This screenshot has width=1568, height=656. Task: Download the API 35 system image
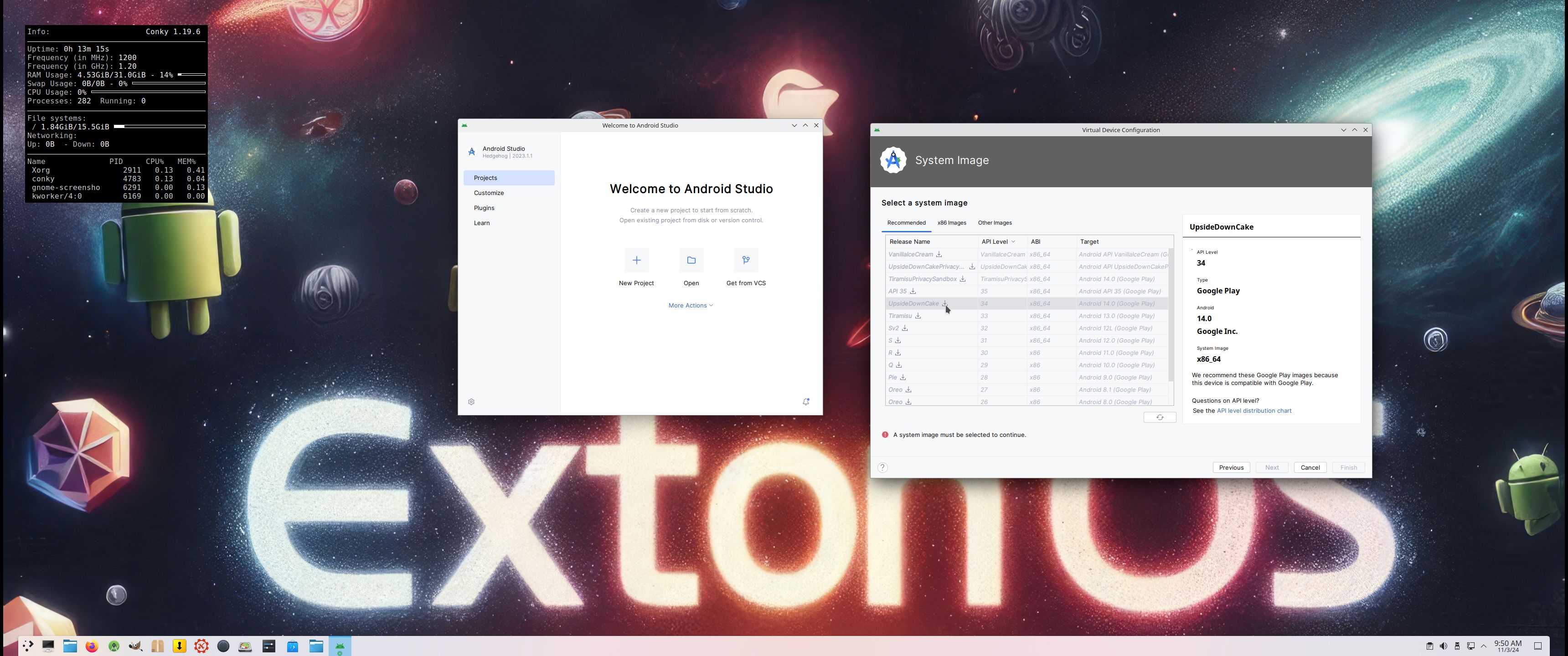(913, 291)
